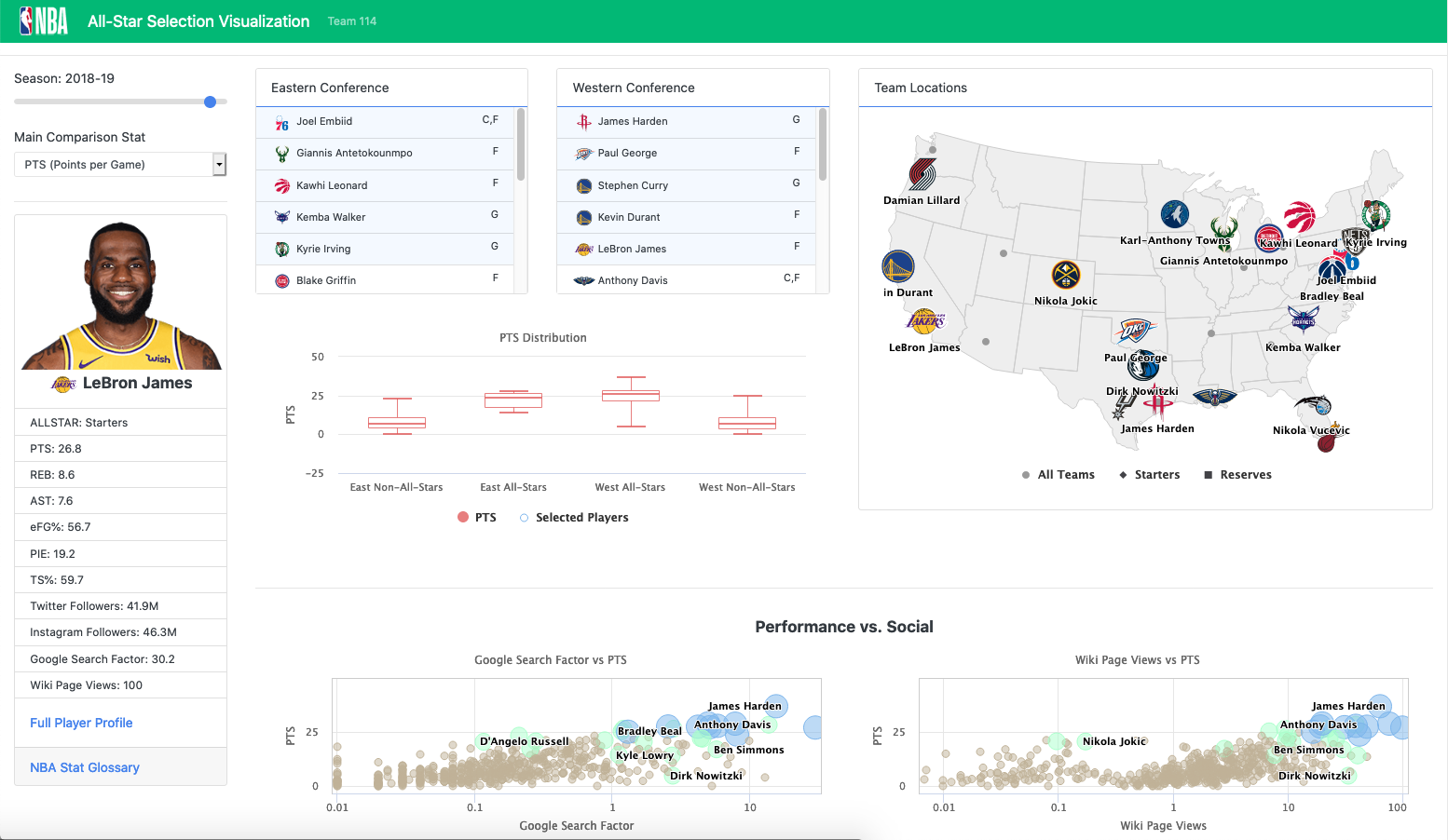This screenshot has height=840, width=1448.
Task: Toggle the PTS legend entry
Action: click(476, 518)
